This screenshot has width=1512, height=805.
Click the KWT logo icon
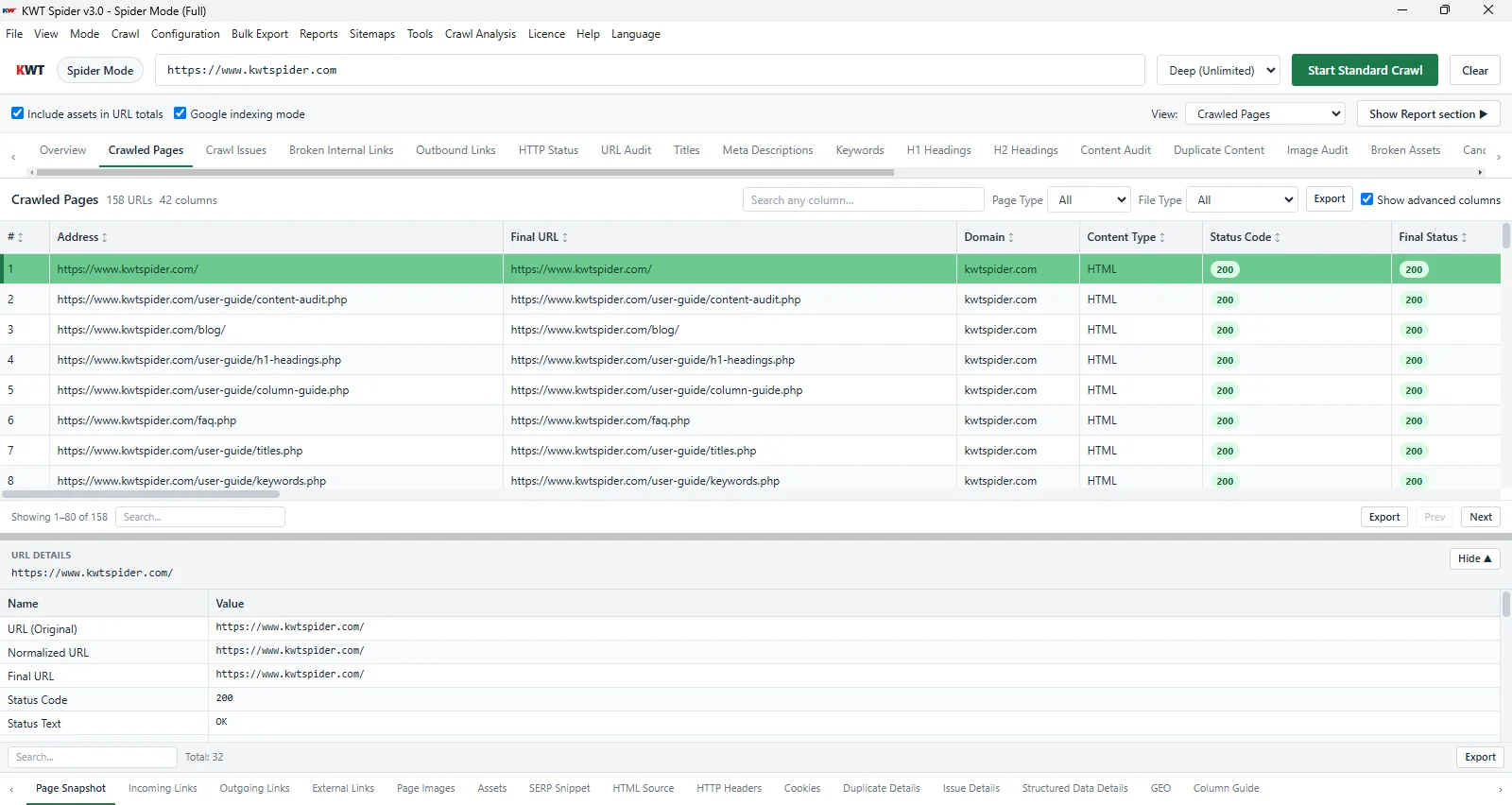[x=30, y=70]
